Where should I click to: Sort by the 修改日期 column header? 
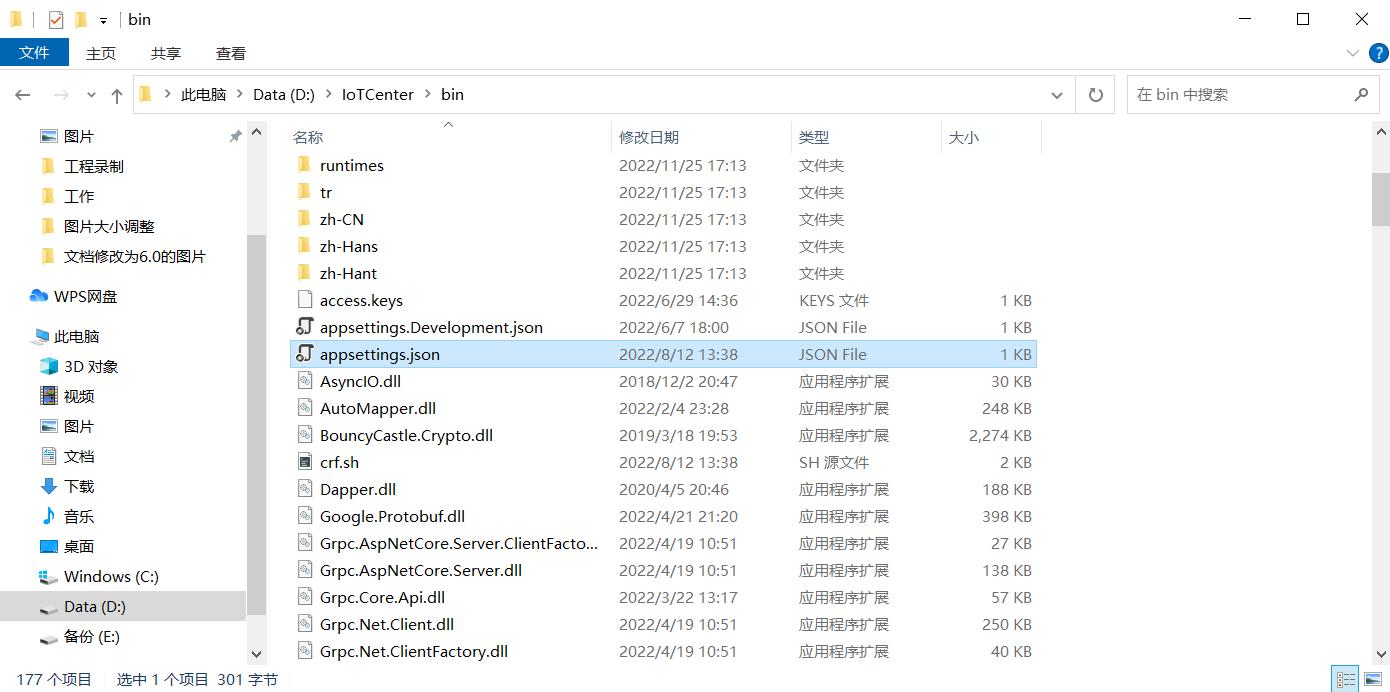pyautogui.click(x=649, y=137)
